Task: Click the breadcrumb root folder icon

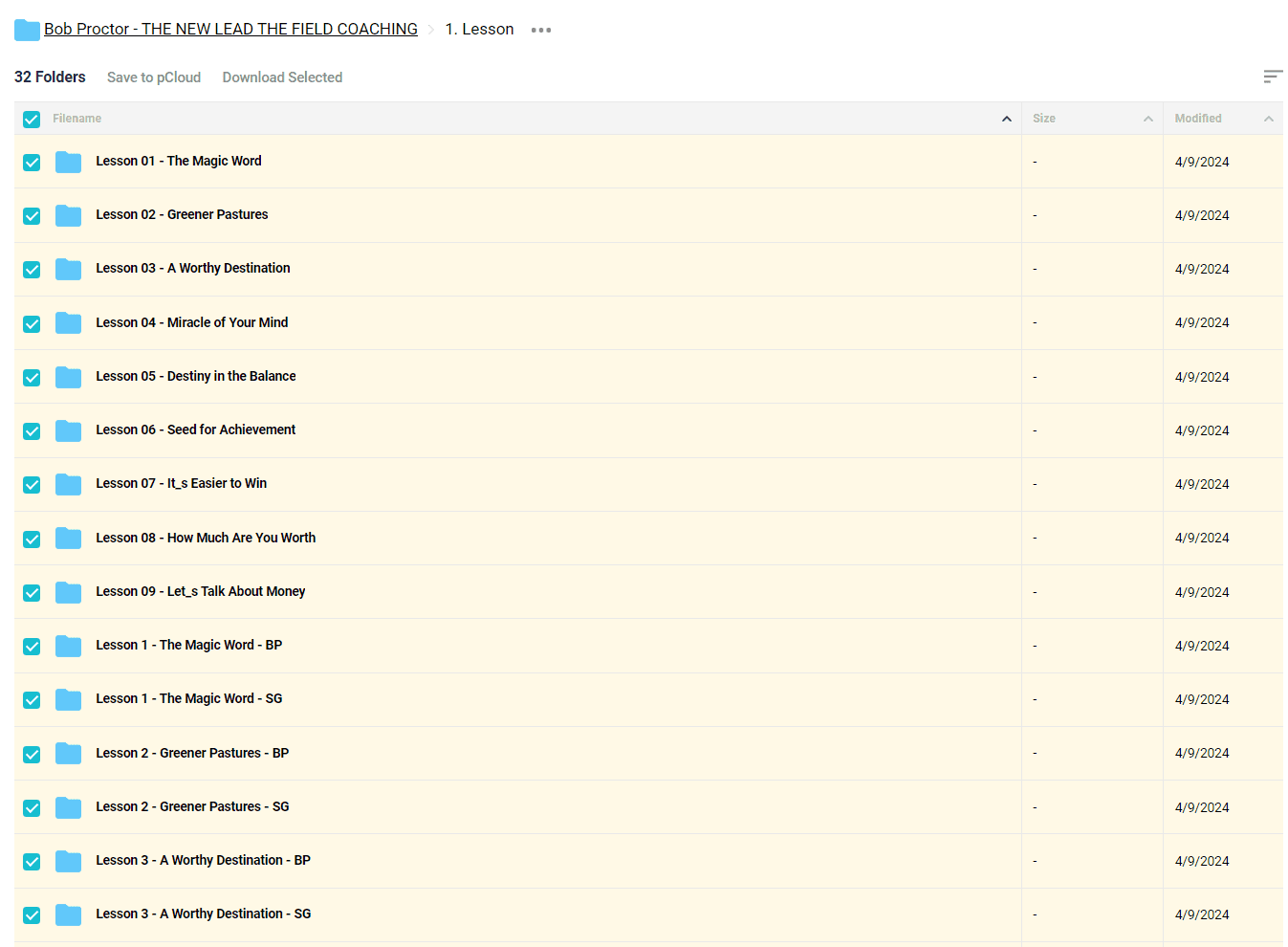Action: coord(27,31)
